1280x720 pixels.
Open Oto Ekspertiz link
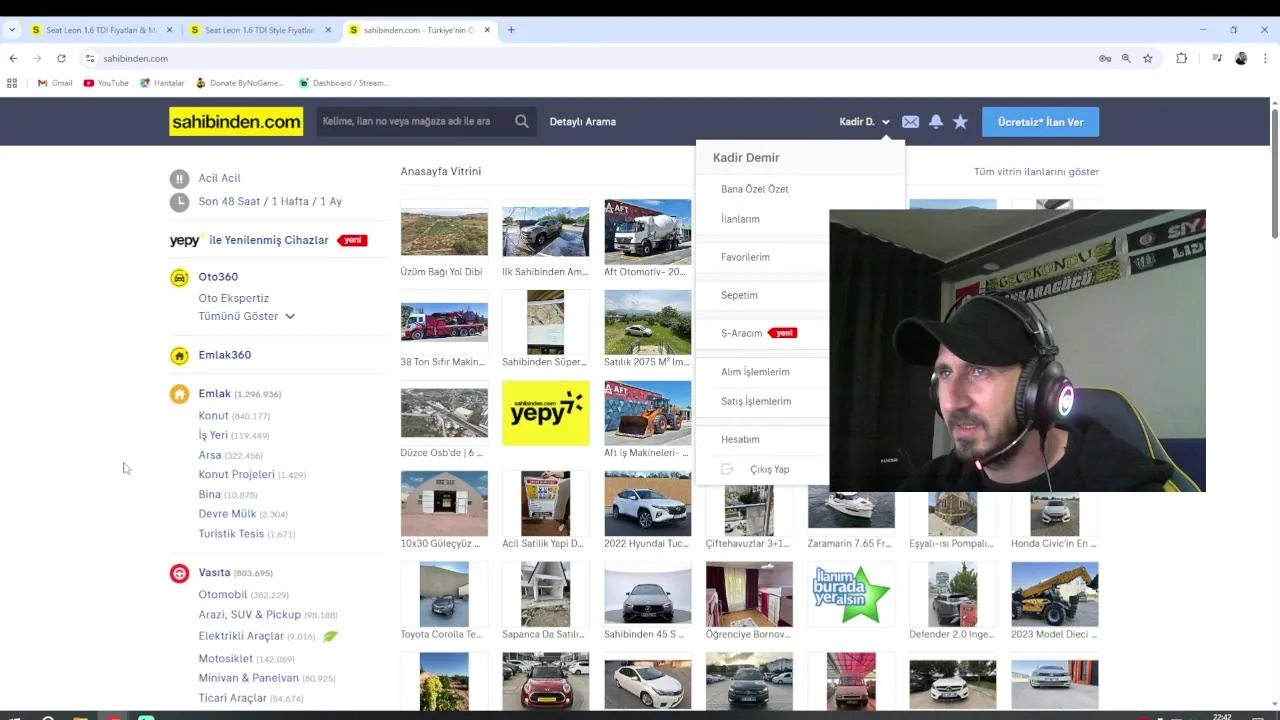(233, 298)
